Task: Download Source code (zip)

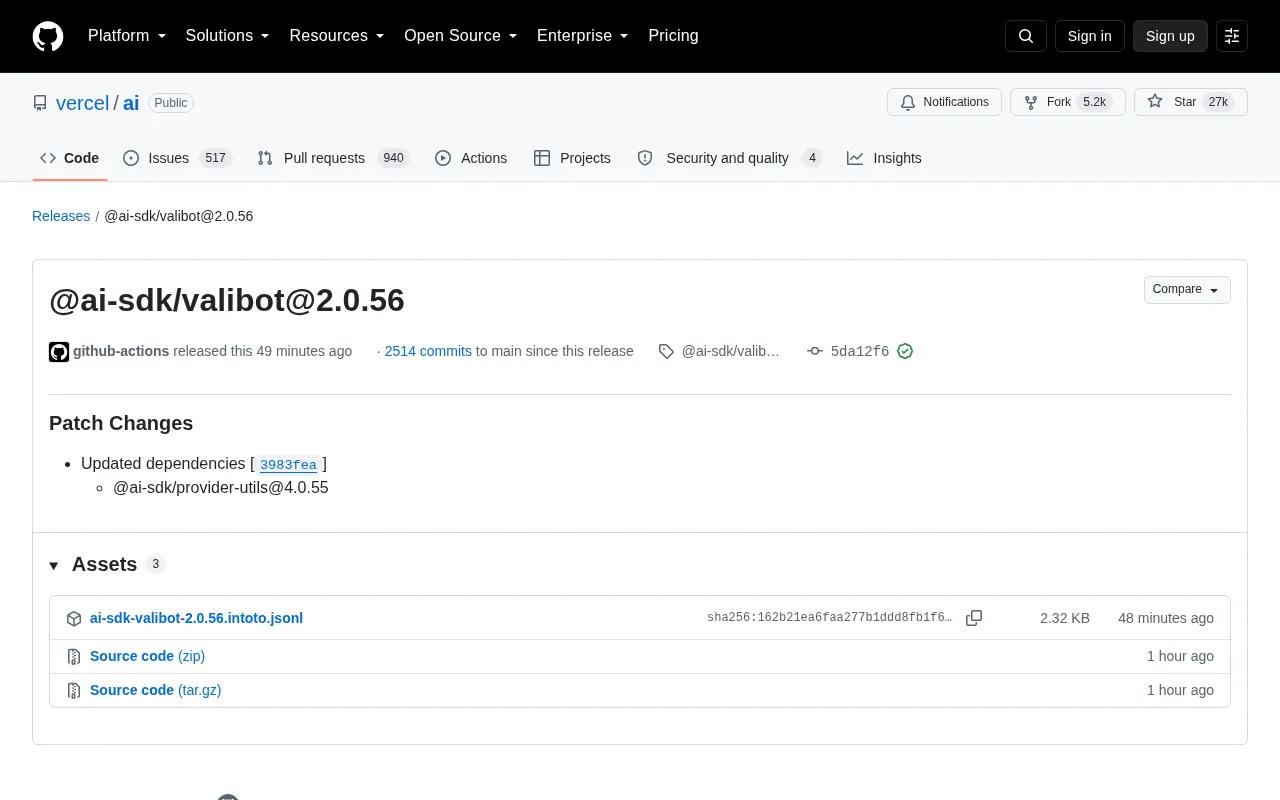Action: click(x=147, y=656)
